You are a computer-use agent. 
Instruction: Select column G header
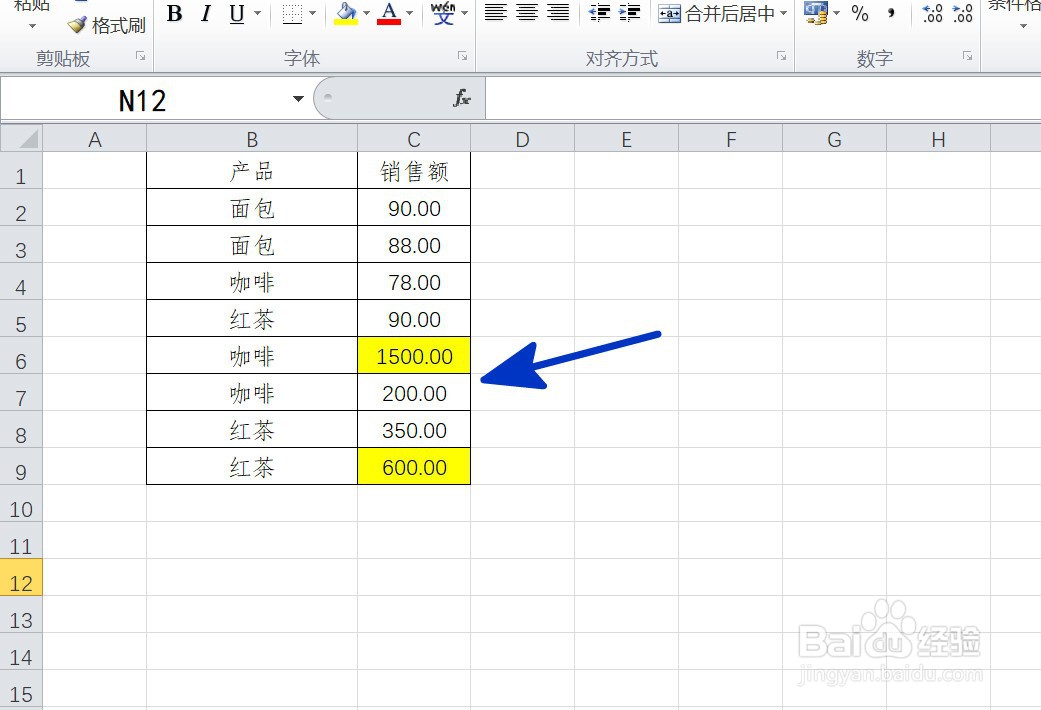[x=835, y=139]
